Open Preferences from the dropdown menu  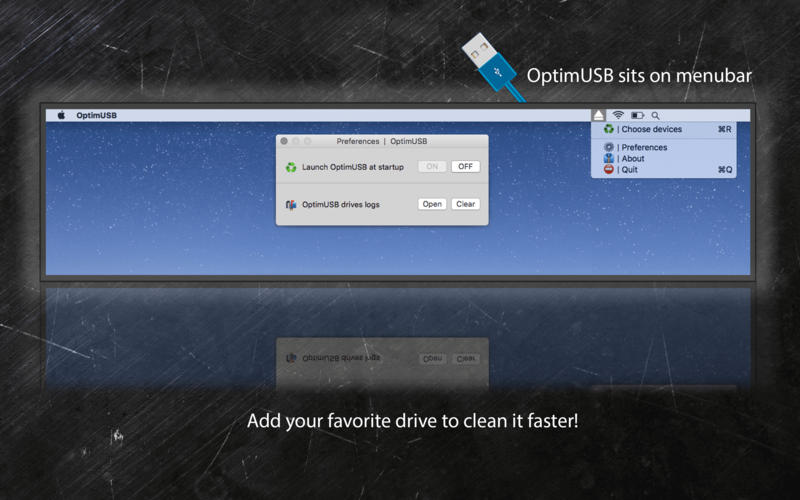click(663, 147)
